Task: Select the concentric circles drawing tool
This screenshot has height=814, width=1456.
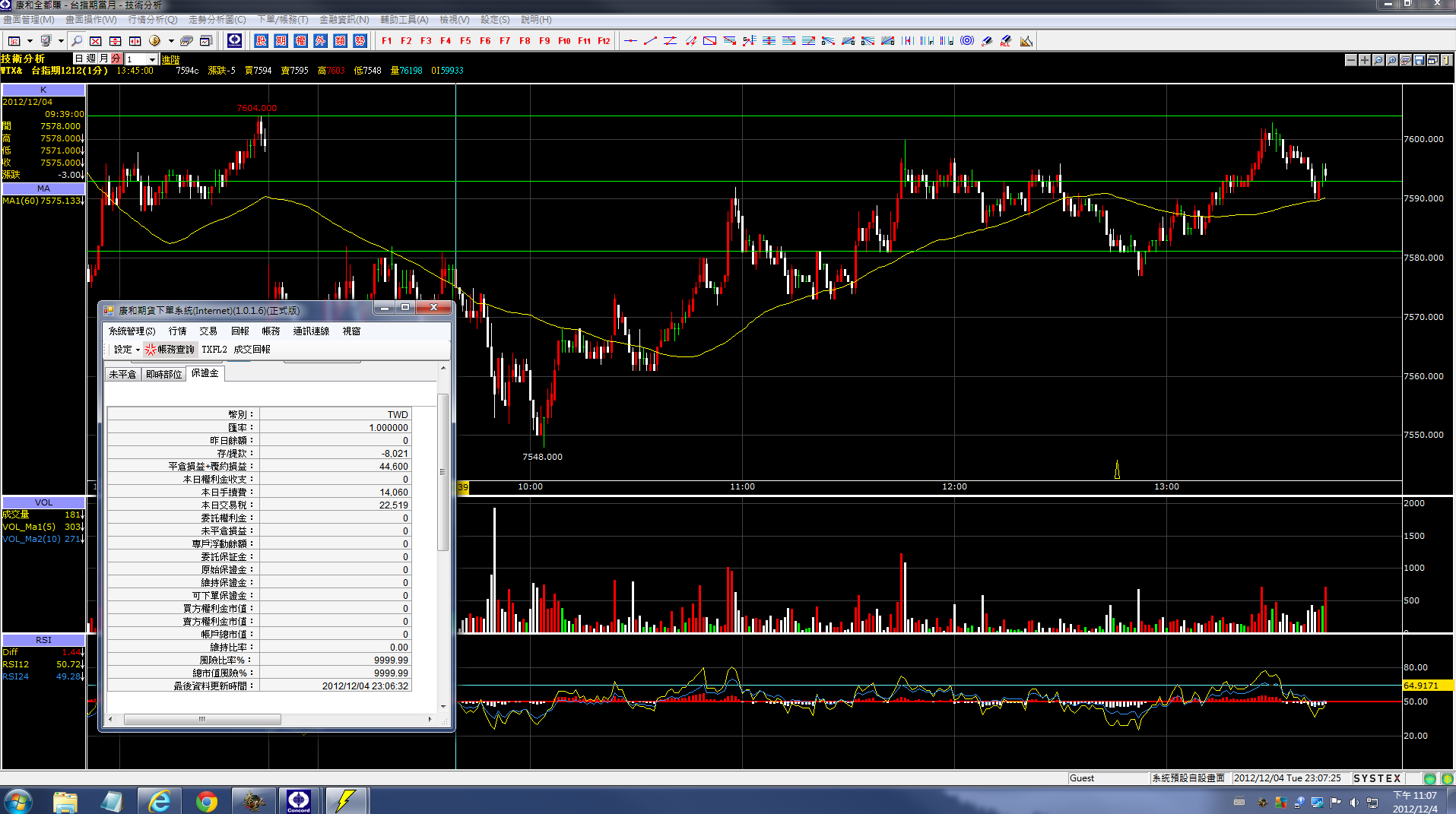Action: (967, 41)
